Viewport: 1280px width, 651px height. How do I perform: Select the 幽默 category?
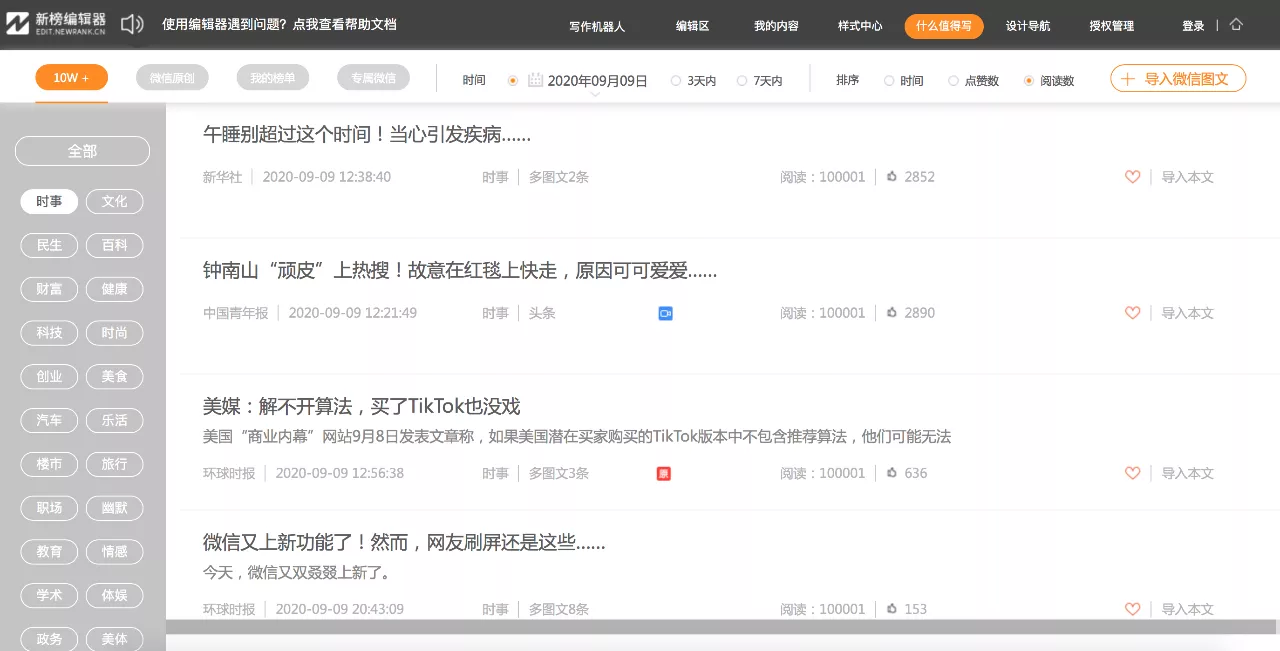[x=115, y=508]
